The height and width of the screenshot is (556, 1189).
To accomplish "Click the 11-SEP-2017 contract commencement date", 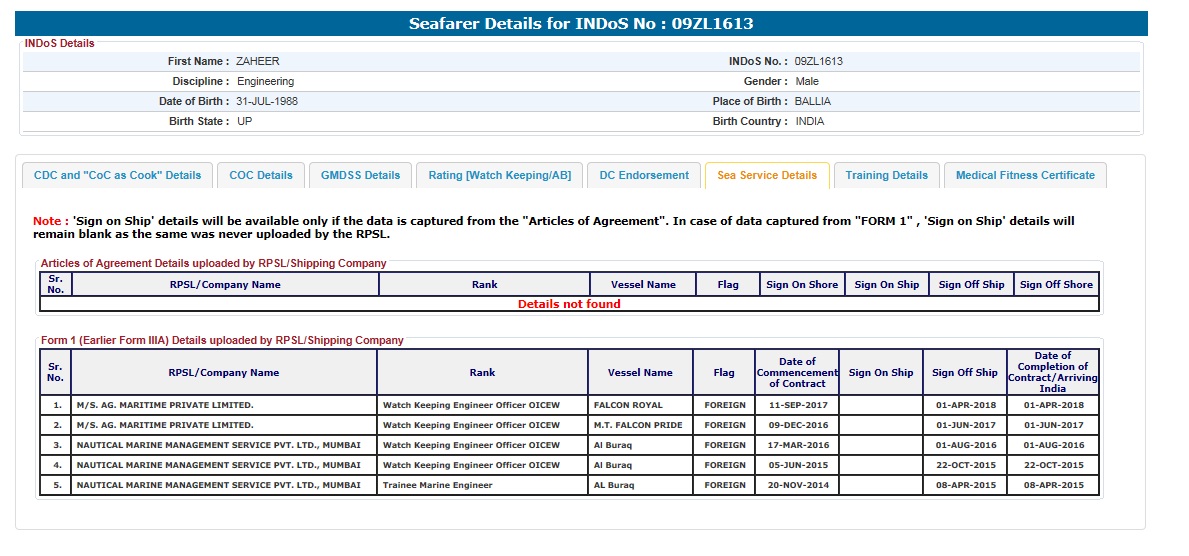I will pyautogui.click(x=797, y=405).
